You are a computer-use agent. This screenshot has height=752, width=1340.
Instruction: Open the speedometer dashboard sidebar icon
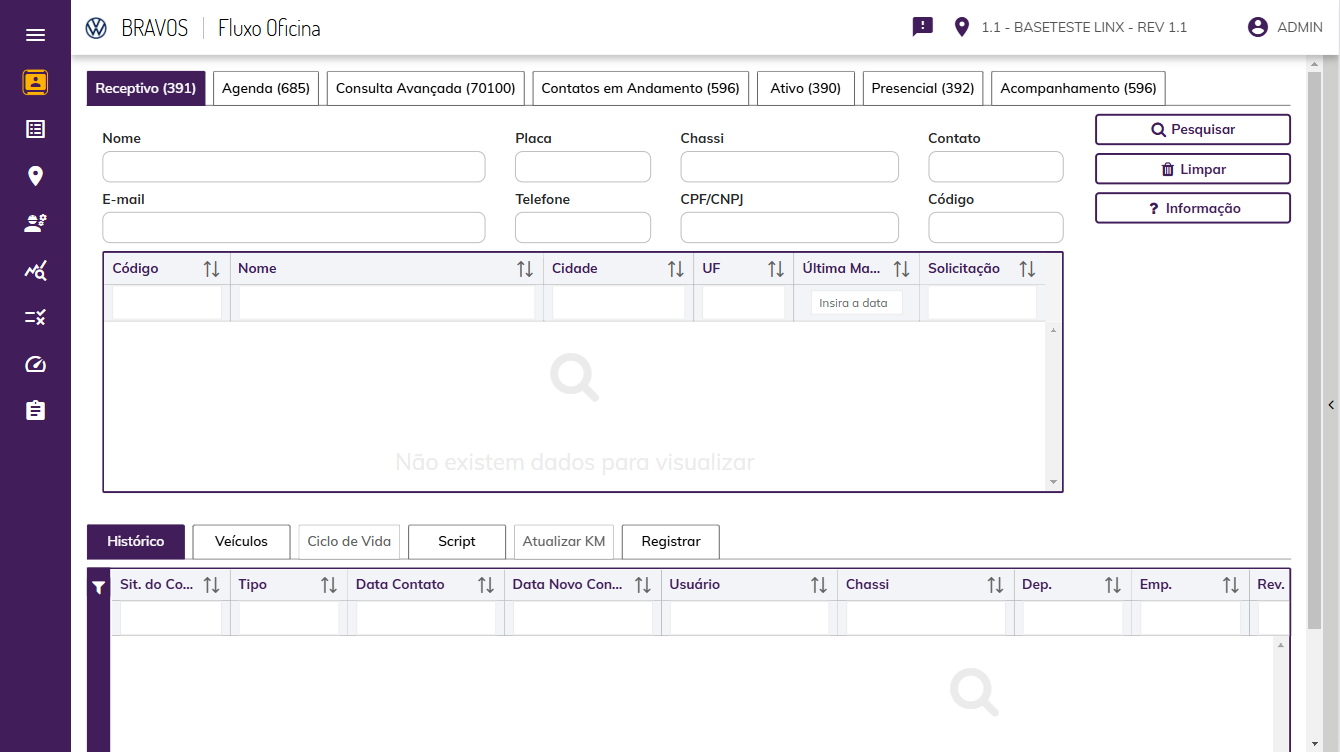pos(35,364)
